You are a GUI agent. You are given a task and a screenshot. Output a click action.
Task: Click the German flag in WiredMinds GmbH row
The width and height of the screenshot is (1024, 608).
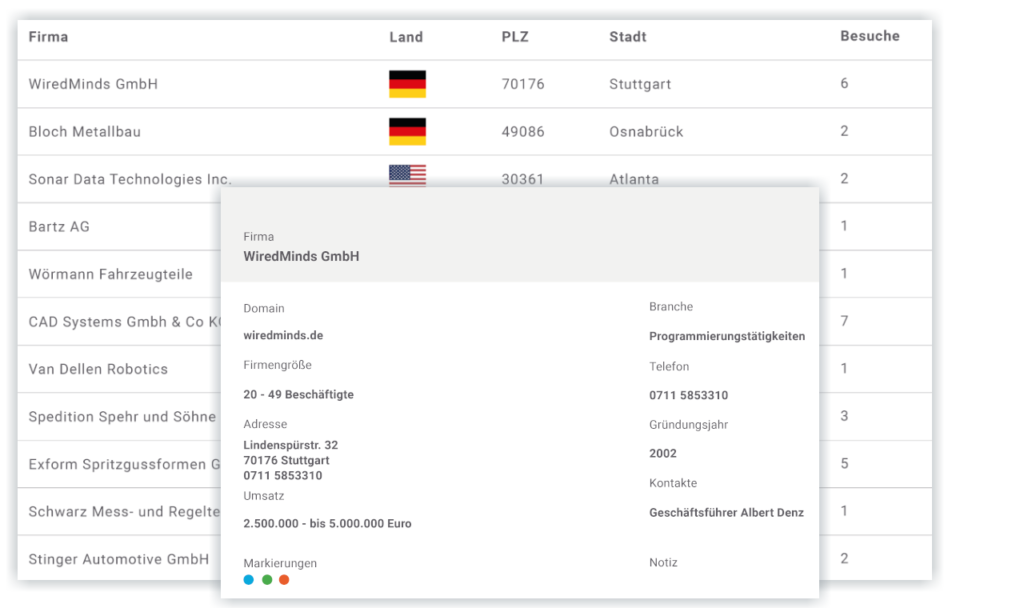(x=408, y=84)
